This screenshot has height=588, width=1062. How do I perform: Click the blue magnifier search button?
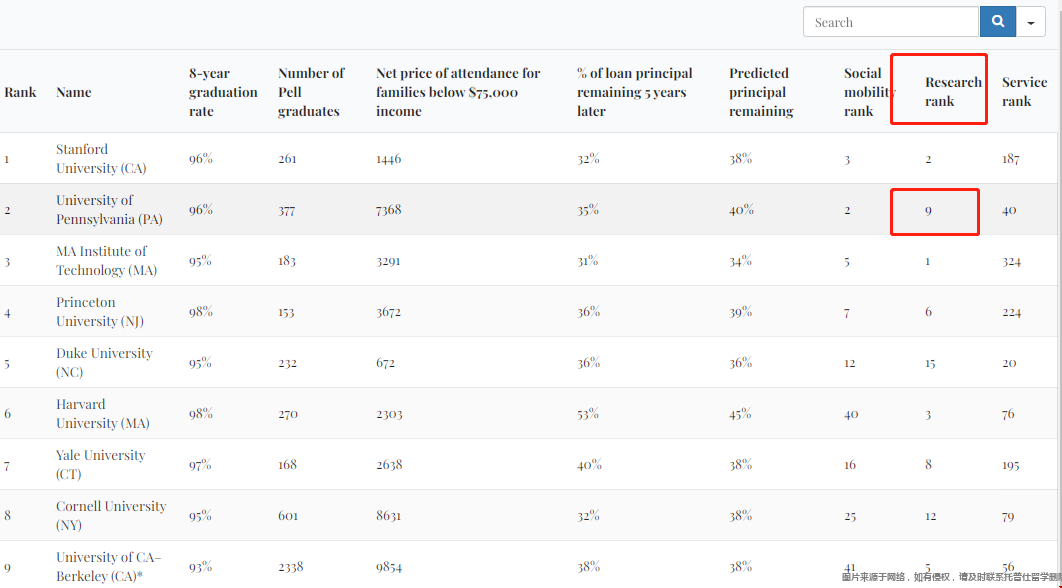click(997, 22)
